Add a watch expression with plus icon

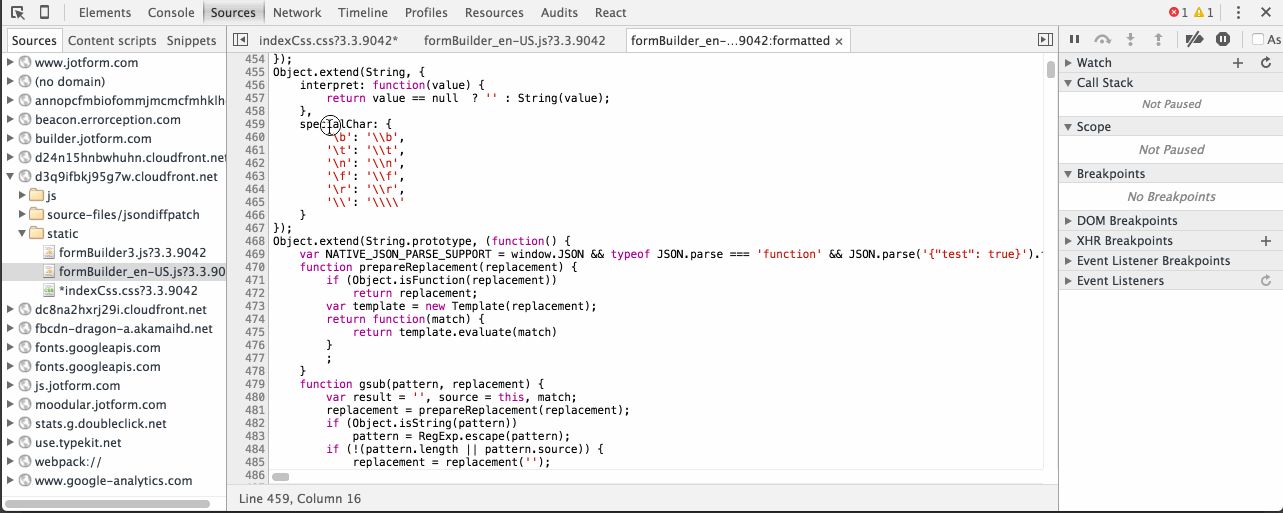click(1238, 63)
